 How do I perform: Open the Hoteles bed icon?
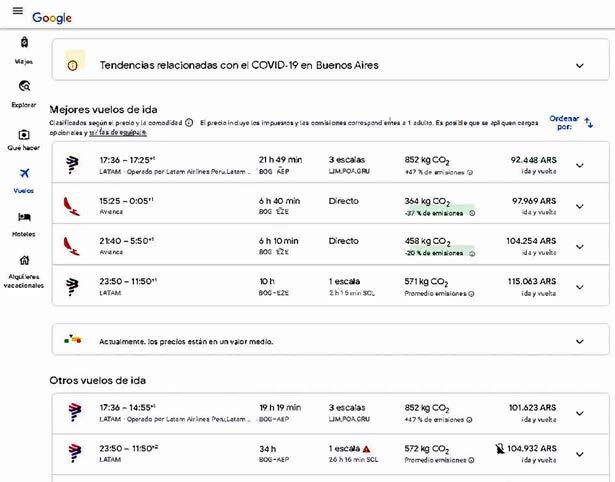pos(25,217)
